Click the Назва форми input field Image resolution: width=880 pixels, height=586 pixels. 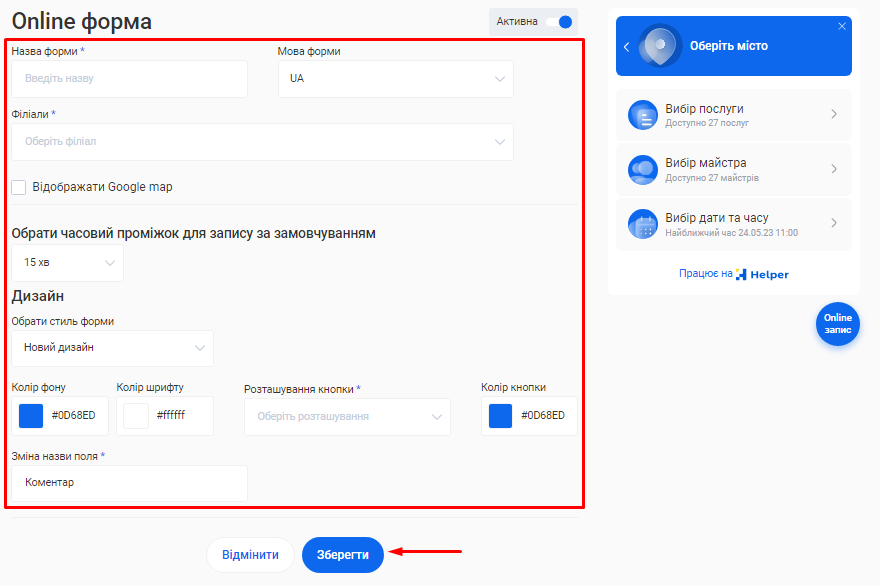pyautogui.click(x=129, y=79)
